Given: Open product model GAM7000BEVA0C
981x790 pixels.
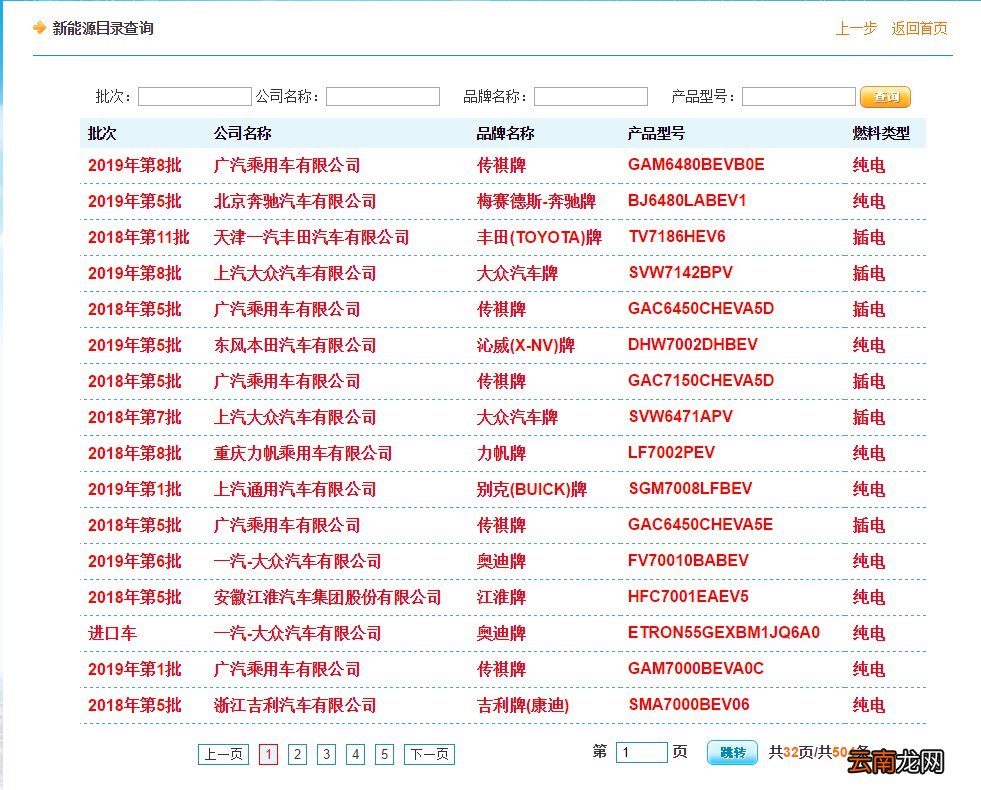Looking at the screenshot, I should point(696,669).
